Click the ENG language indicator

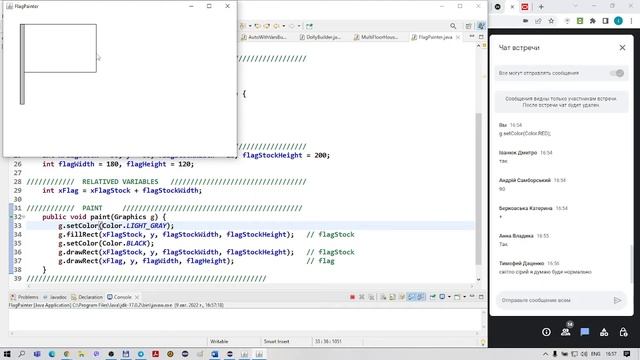tap(596, 354)
